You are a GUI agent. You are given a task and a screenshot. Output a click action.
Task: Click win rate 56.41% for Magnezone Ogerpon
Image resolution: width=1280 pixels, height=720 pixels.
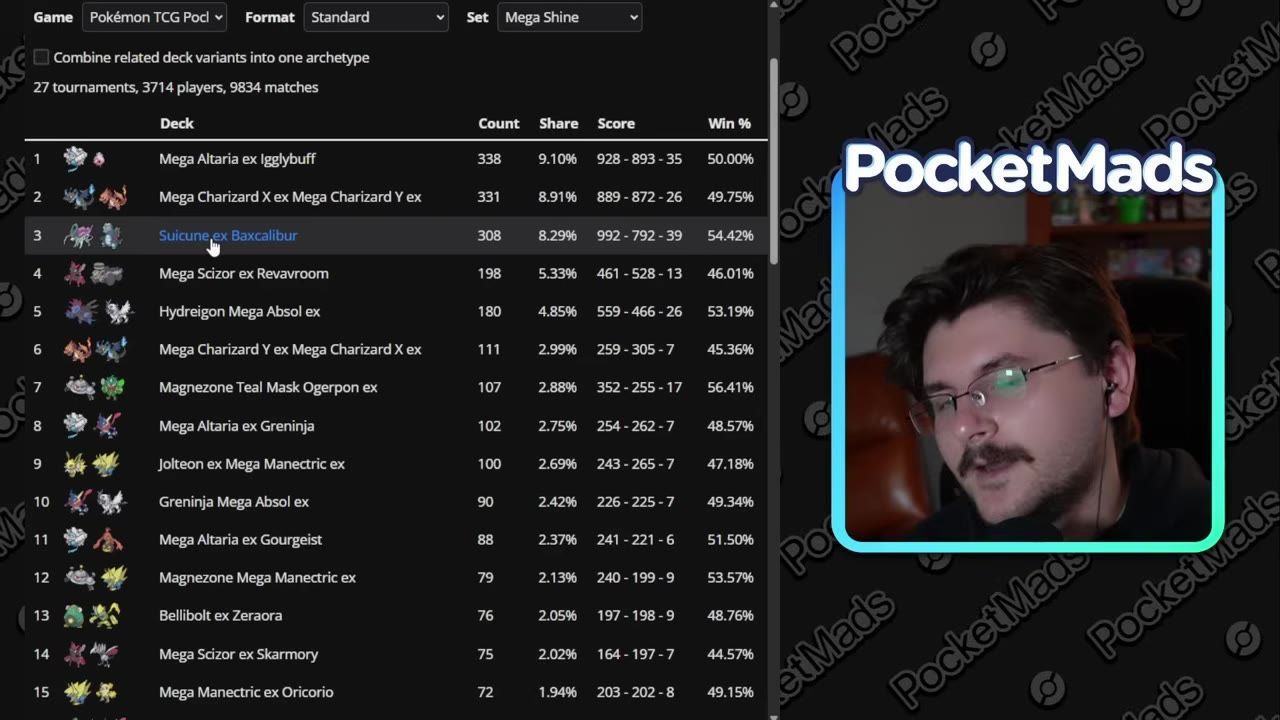point(730,387)
